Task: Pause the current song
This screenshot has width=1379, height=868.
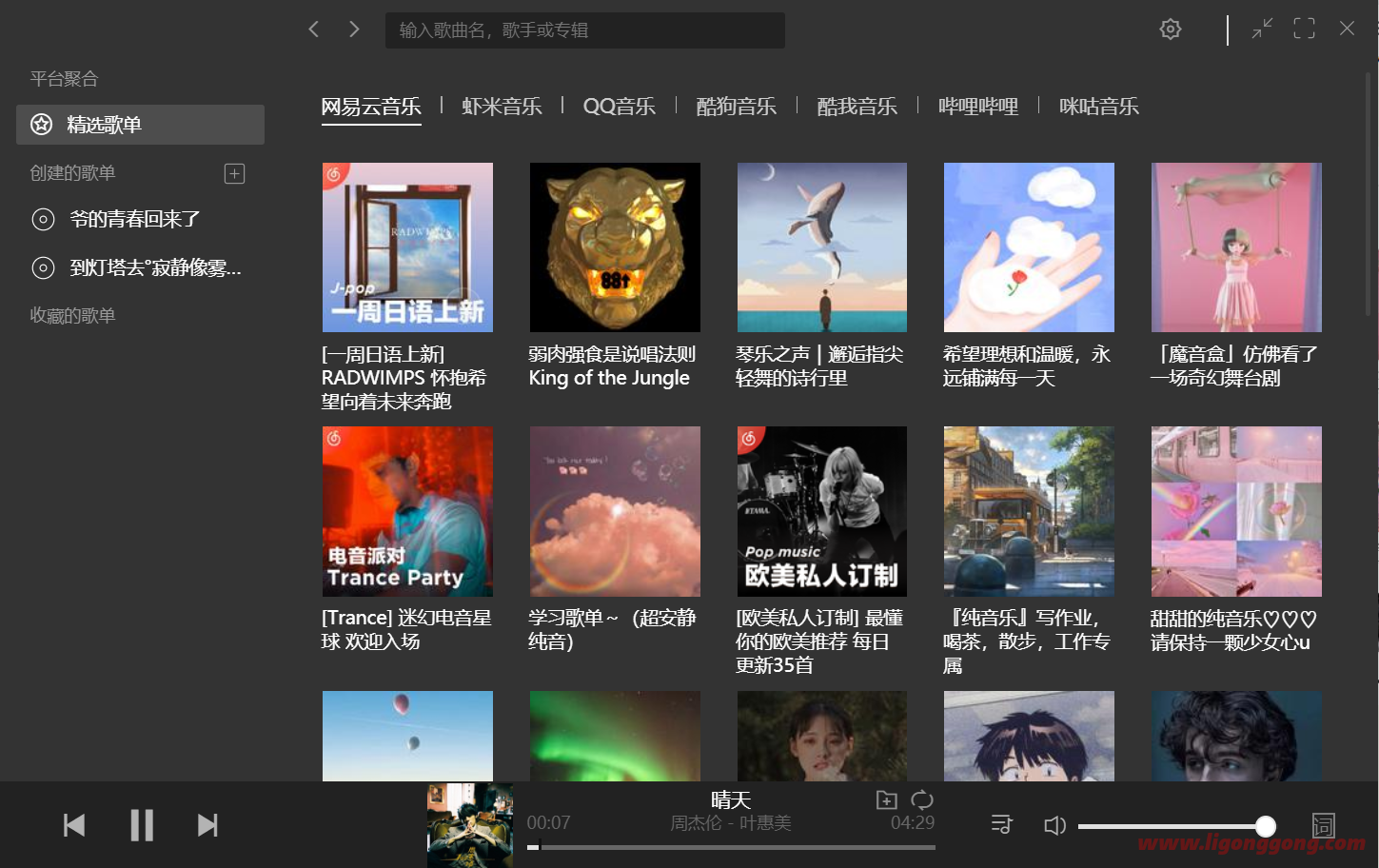Action: click(142, 825)
